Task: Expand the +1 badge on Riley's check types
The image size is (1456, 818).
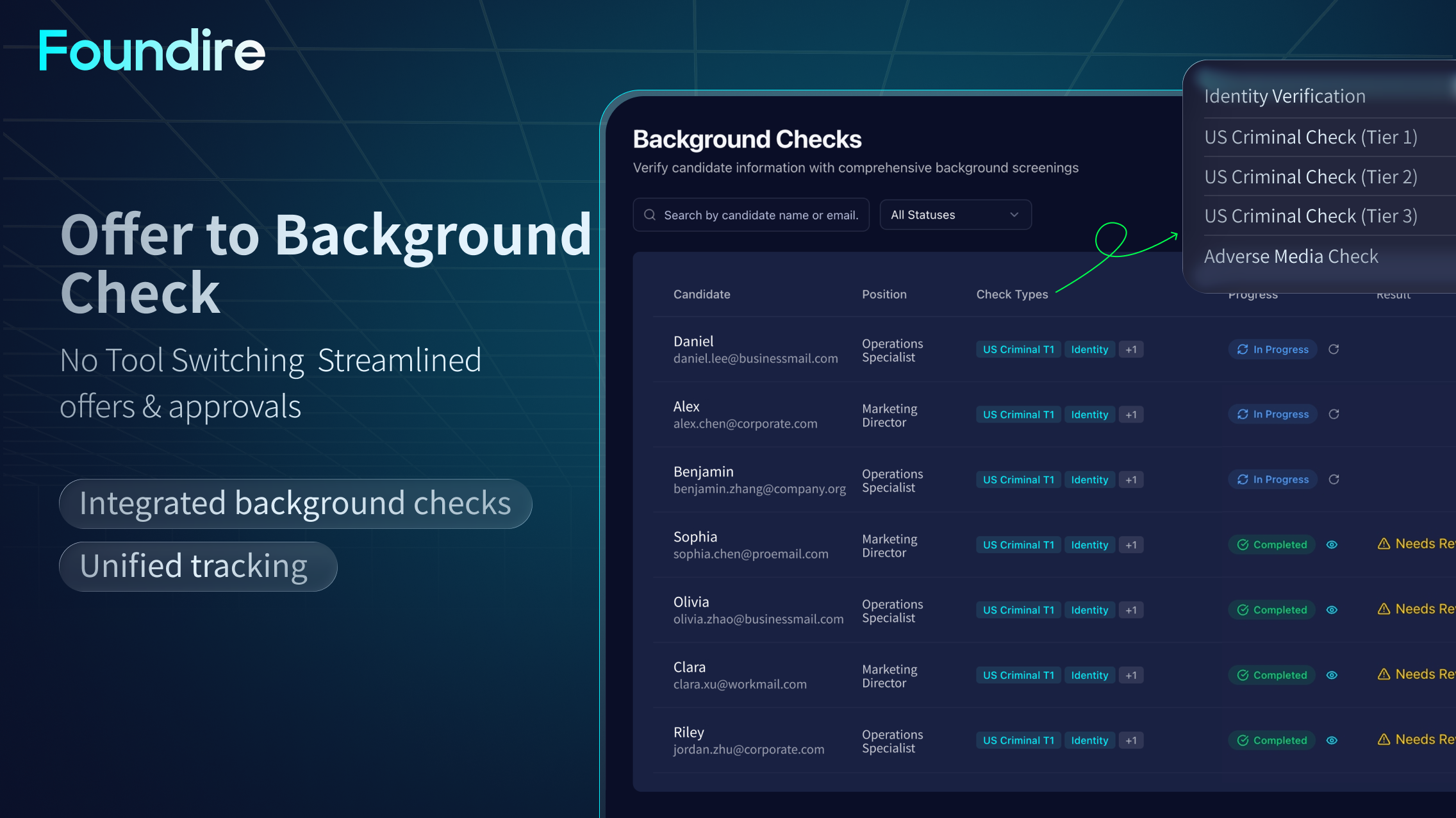Action: (1130, 740)
